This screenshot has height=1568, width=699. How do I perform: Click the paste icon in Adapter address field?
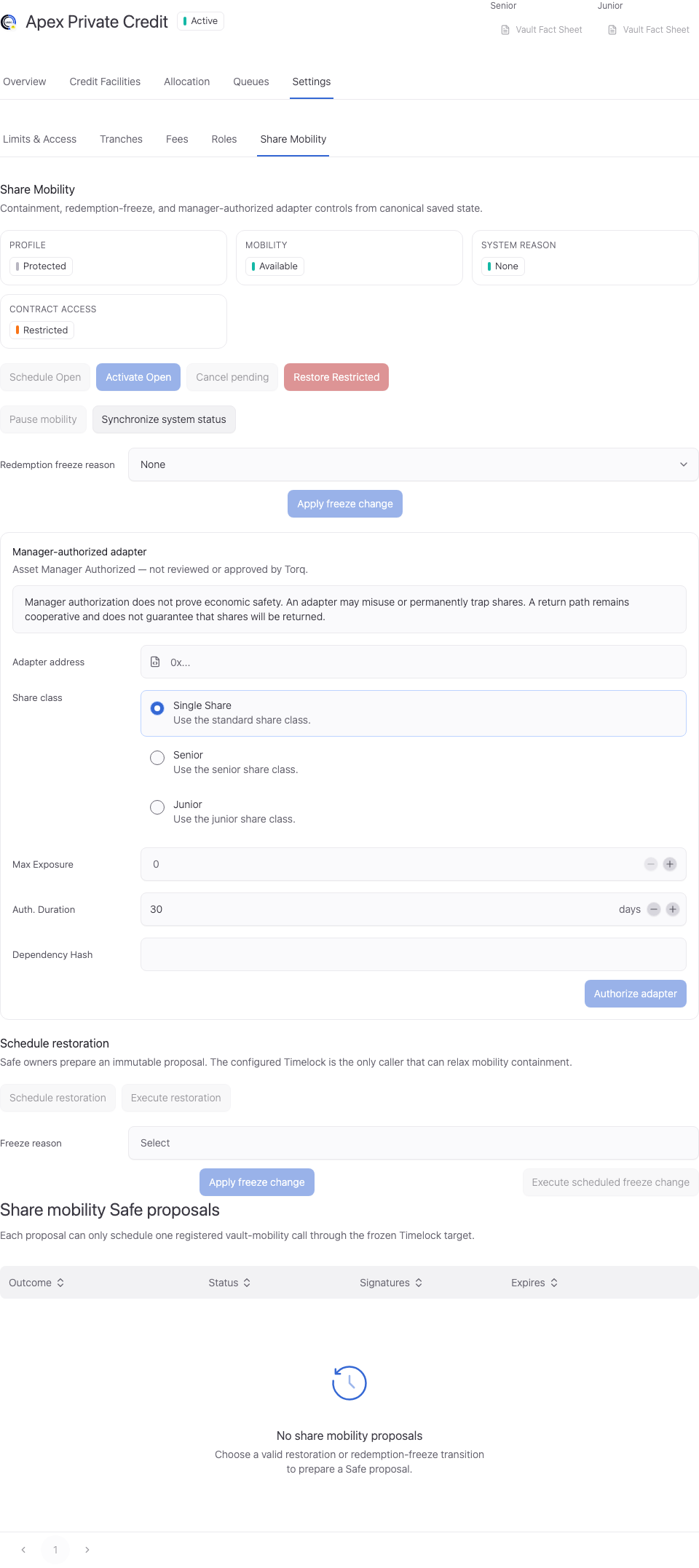coord(155,662)
